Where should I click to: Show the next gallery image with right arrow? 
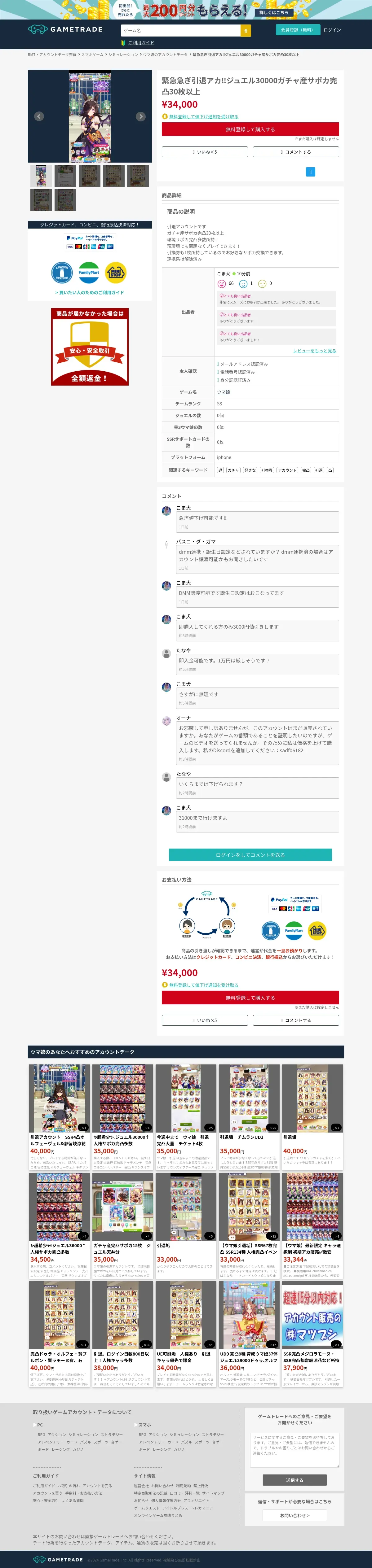click(x=141, y=116)
